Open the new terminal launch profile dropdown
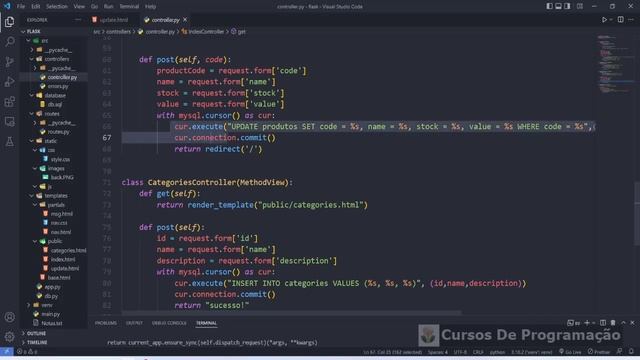 point(593,323)
